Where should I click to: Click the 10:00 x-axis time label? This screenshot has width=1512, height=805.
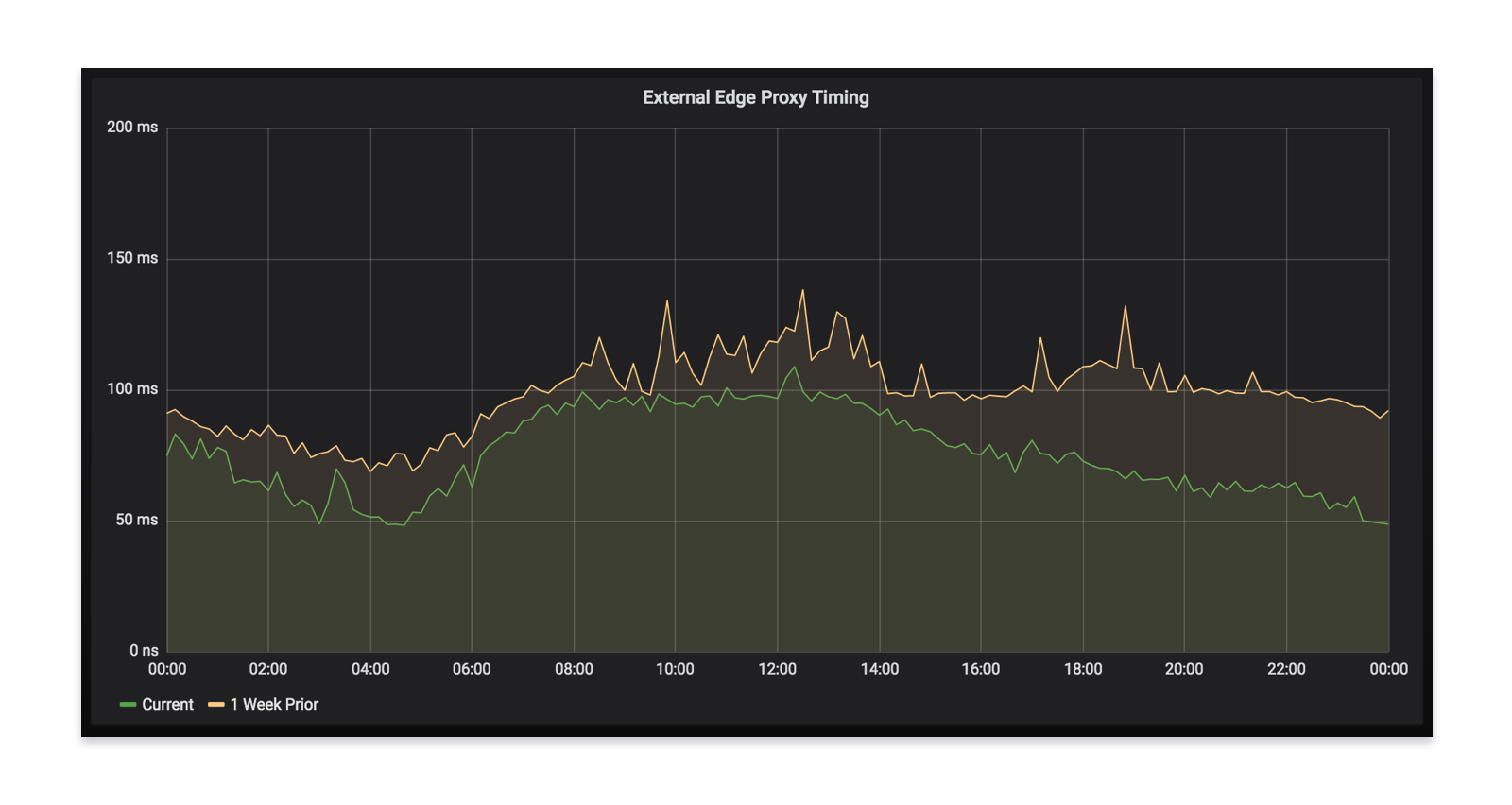675,669
